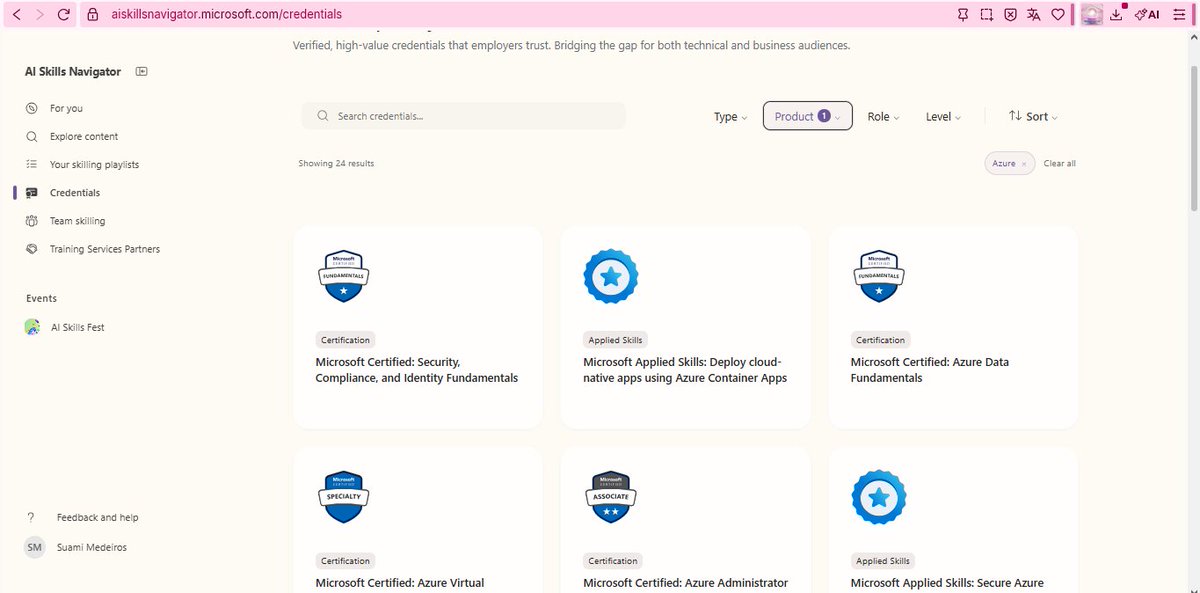The height and width of the screenshot is (593, 1200).
Task: Click the Credentials sidebar icon
Action: [32, 193]
